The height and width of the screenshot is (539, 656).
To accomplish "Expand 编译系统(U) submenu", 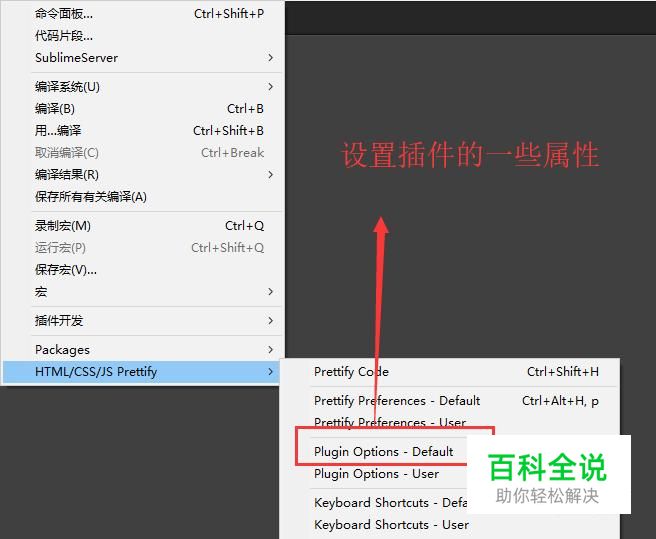I will point(142,87).
